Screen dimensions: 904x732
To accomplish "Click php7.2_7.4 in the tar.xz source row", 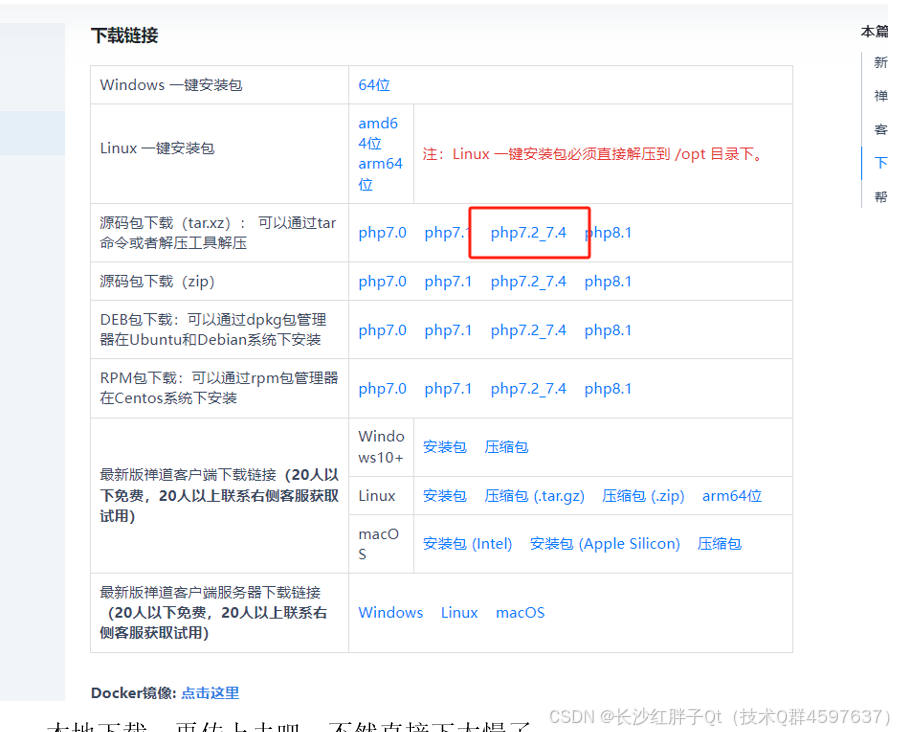I will (x=528, y=233).
